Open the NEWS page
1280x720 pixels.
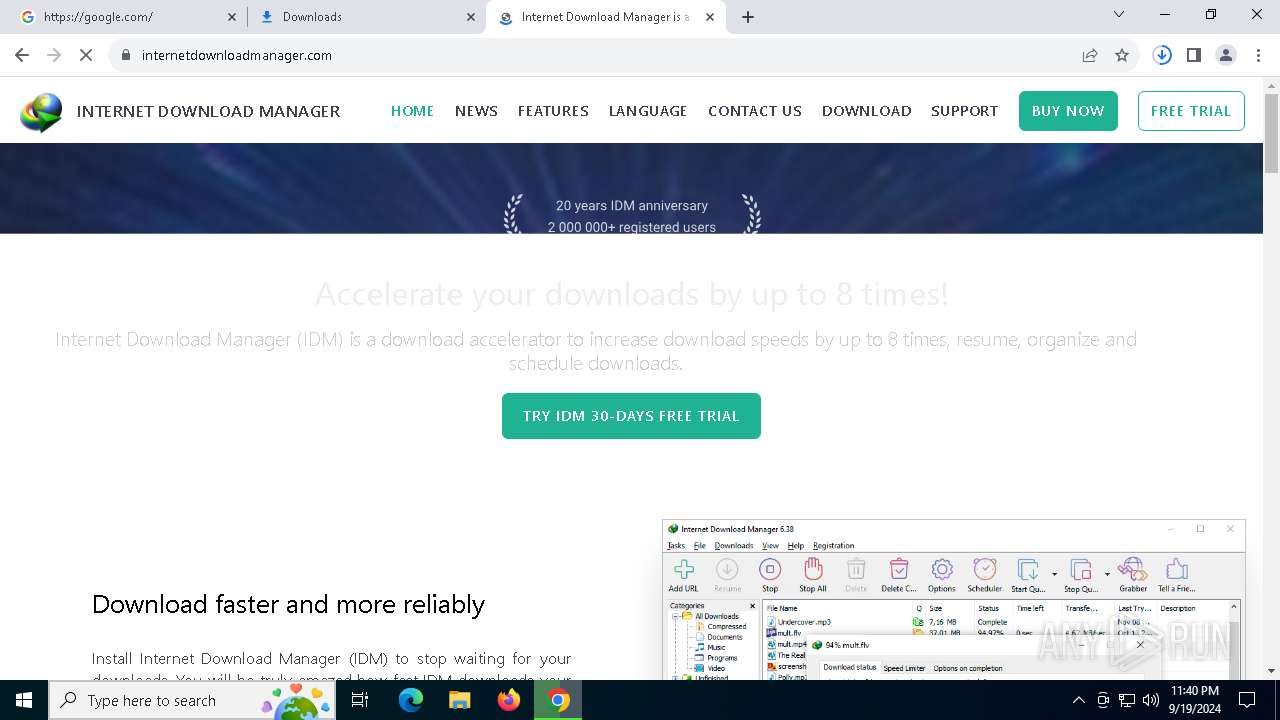476,111
